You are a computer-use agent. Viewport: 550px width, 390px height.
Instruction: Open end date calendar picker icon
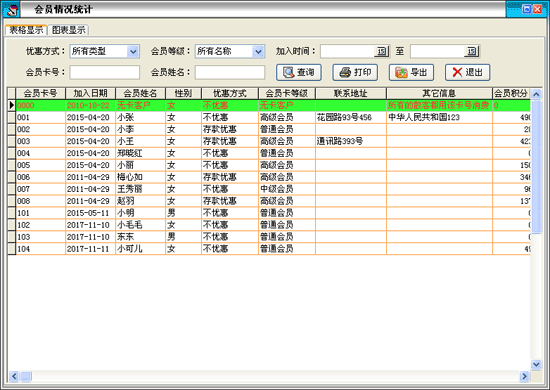click(472, 51)
